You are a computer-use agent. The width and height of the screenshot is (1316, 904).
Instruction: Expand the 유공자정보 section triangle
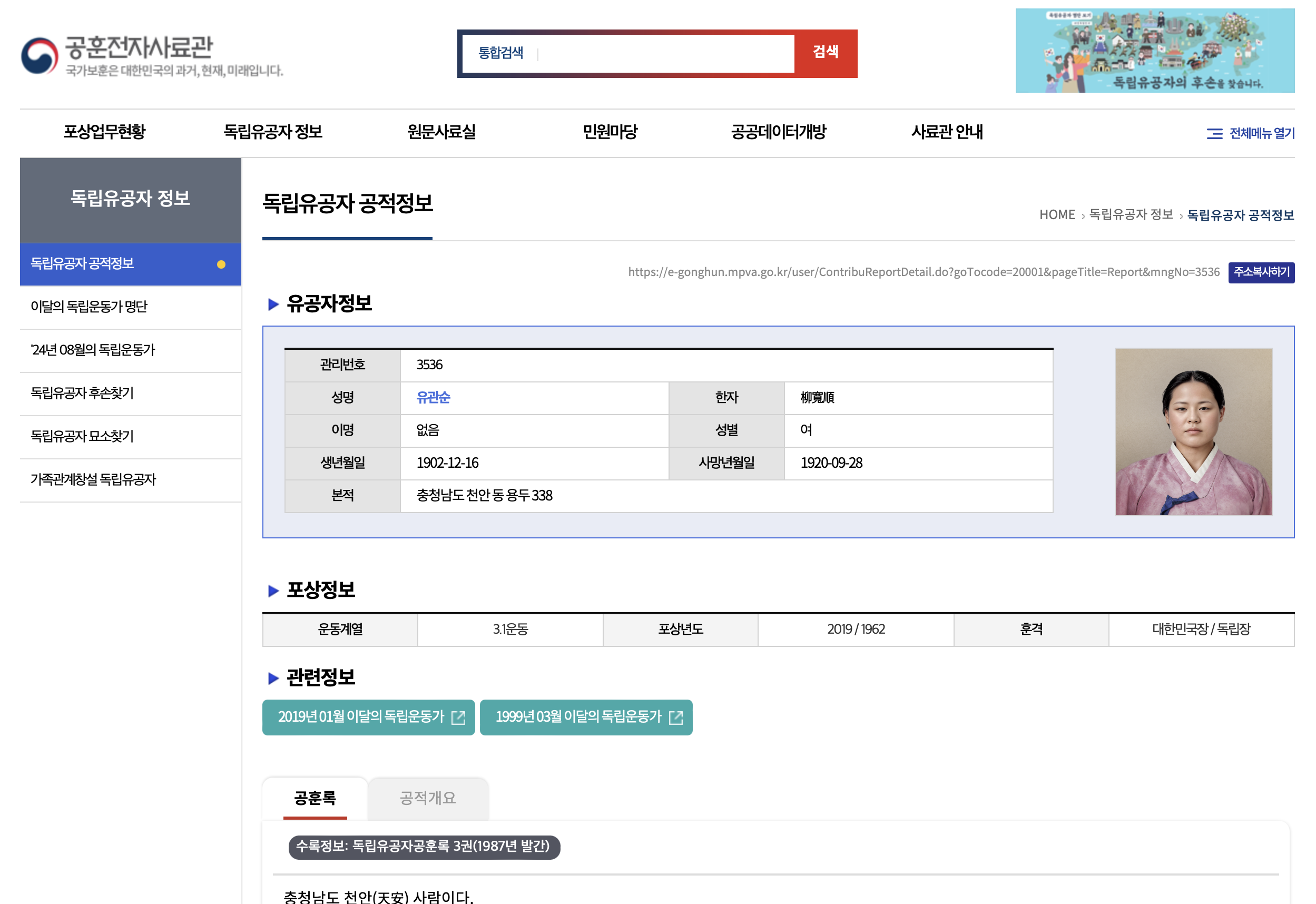272,304
